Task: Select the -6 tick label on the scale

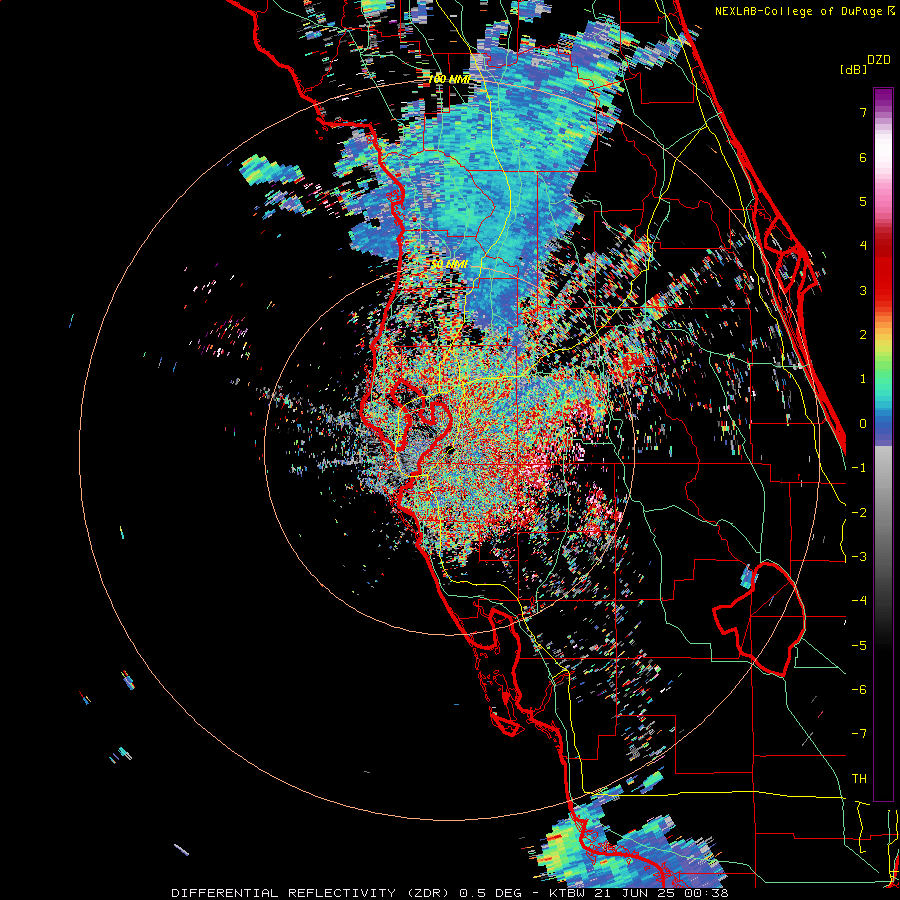Action: [x=859, y=690]
